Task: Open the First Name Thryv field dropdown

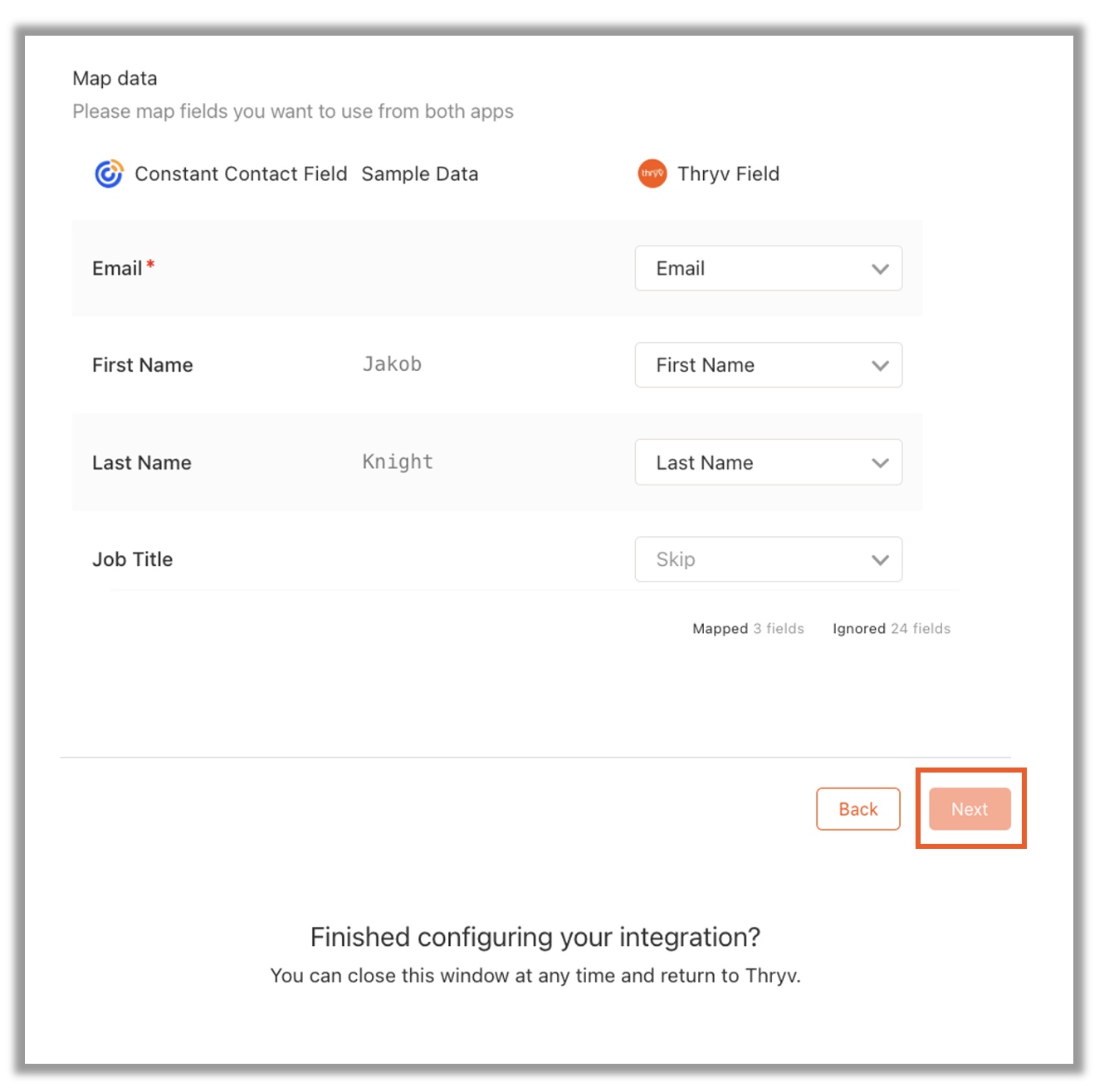Action: pos(768,365)
